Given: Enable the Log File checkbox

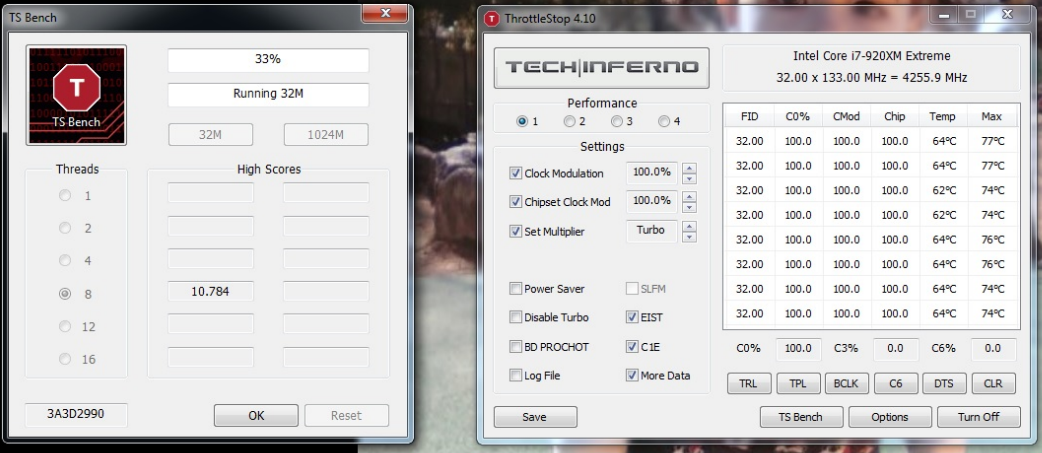Looking at the screenshot, I should pos(515,375).
